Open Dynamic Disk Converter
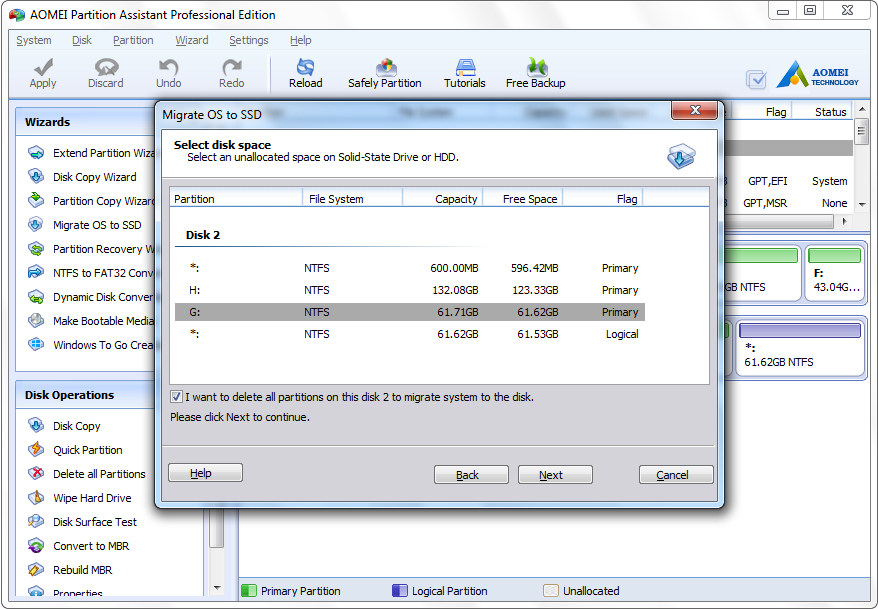Image resolution: width=878 pixels, height=609 pixels. point(91,297)
